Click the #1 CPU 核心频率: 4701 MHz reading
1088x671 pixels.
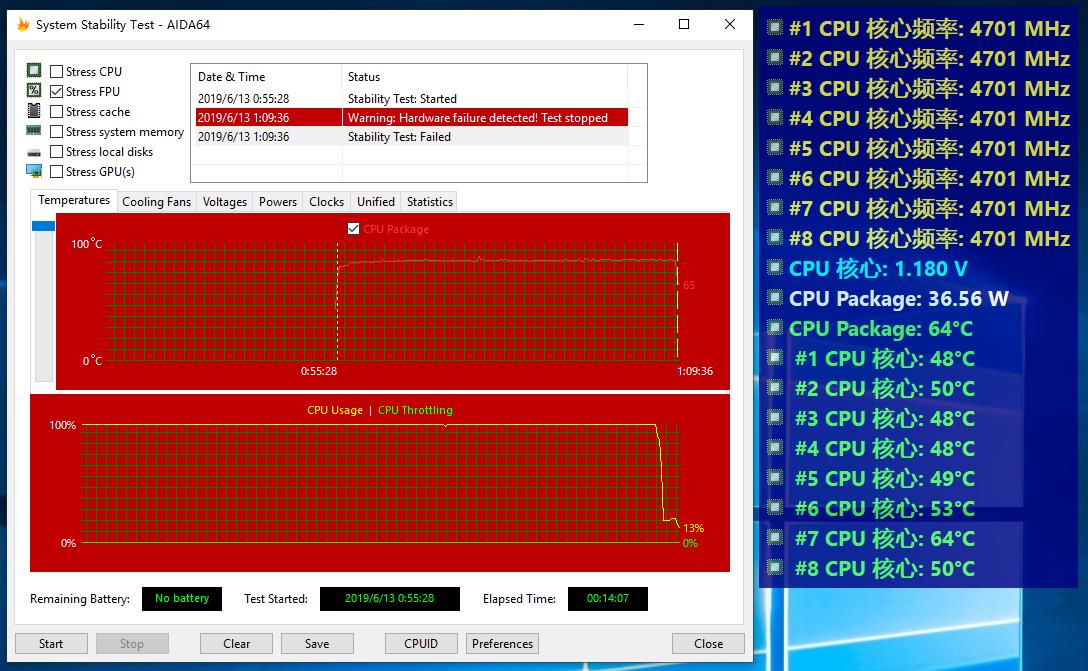(x=930, y=28)
